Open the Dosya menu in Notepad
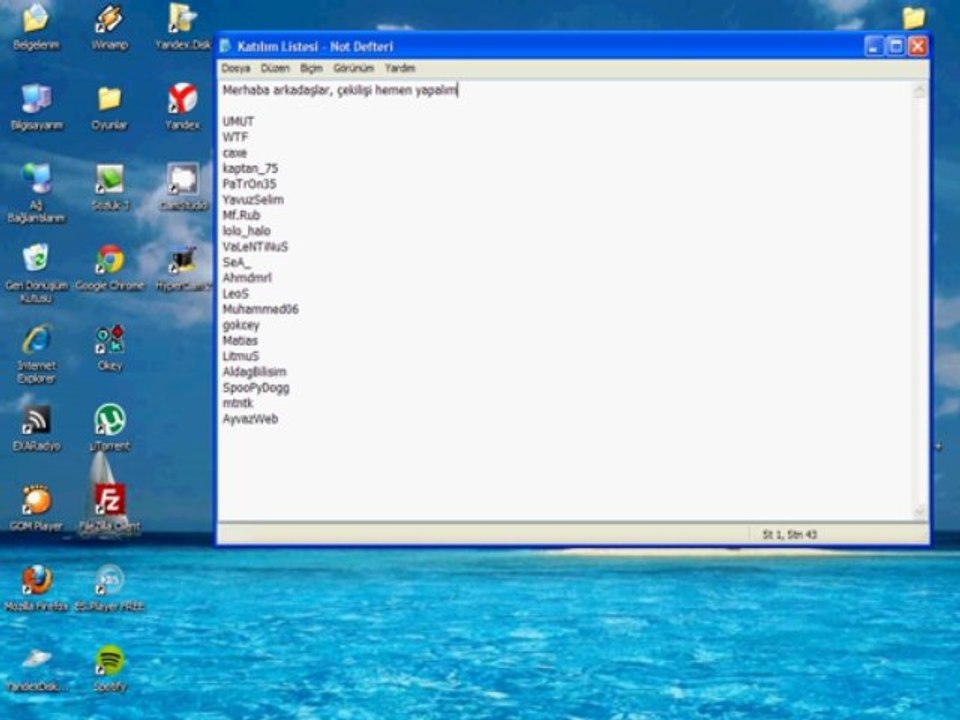 pos(236,68)
